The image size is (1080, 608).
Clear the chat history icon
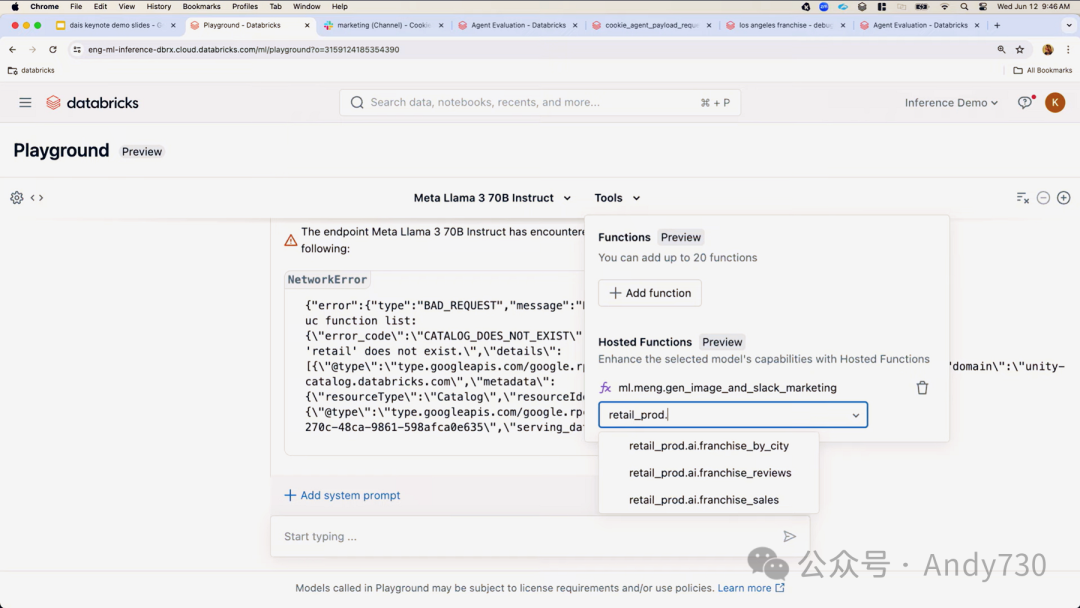(x=1023, y=198)
